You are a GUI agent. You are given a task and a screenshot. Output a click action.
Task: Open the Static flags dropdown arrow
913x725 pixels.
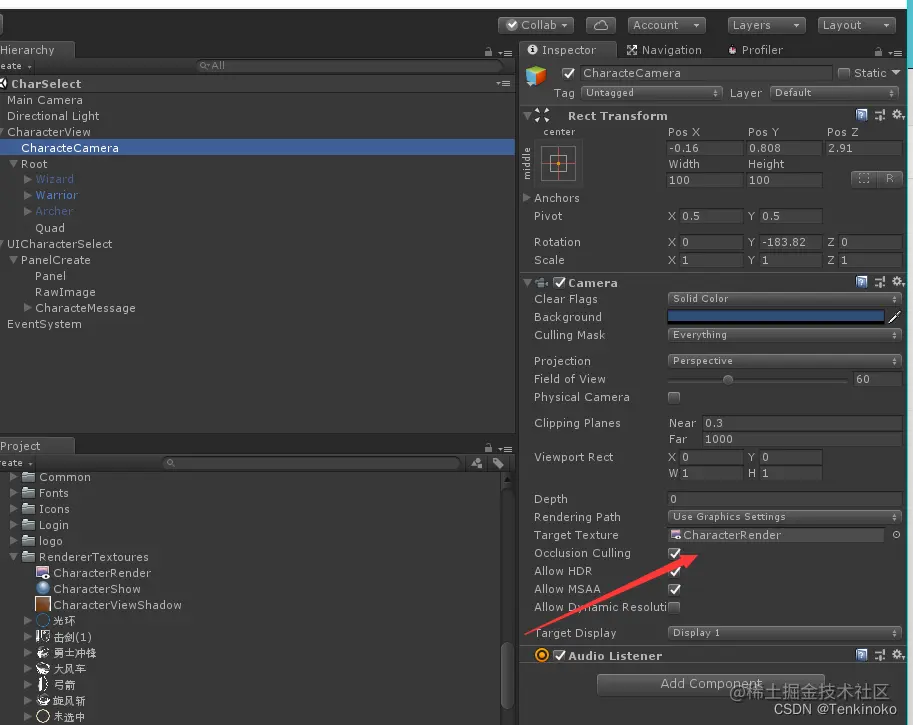896,73
